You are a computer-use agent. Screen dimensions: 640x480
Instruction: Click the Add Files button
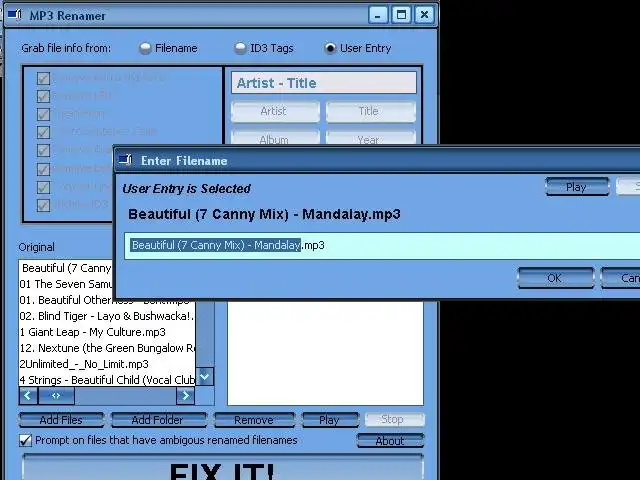(61, 420)
